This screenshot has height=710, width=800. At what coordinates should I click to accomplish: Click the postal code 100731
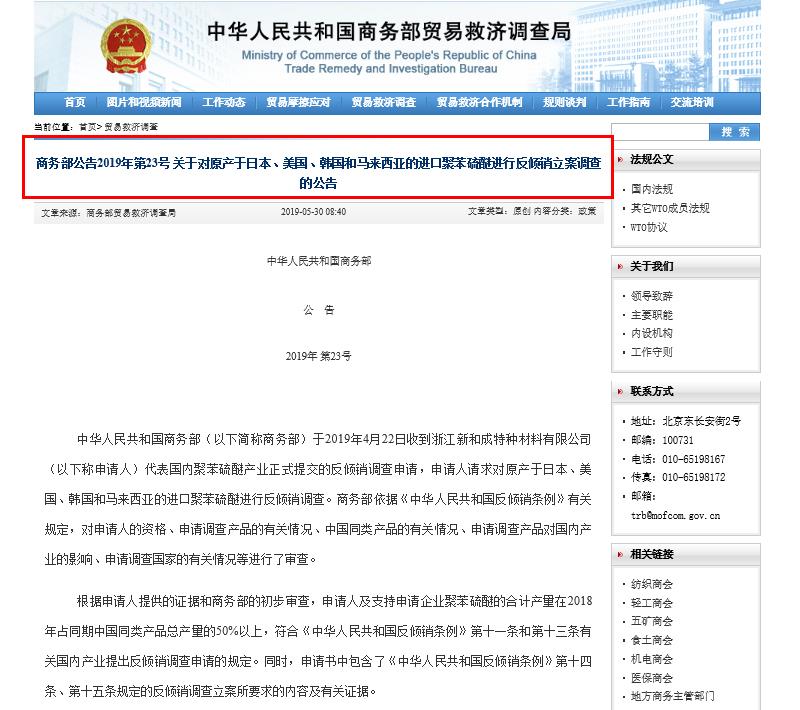[x=678, y=440]
